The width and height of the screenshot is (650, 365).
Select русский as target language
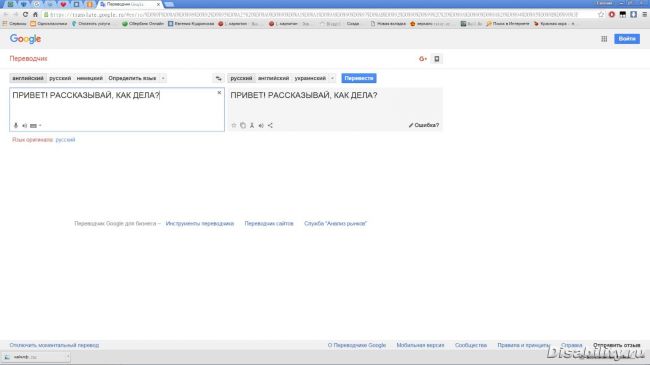241,78
